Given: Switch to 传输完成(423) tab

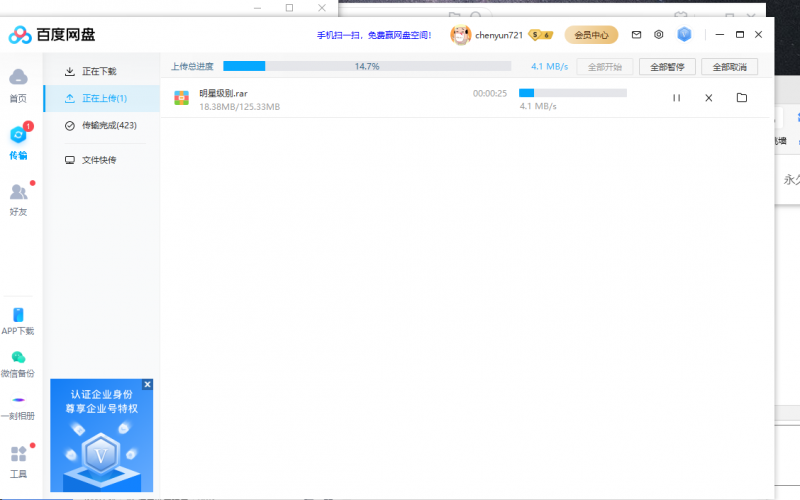Looking at the screenshot, I should tap(108, 126).
